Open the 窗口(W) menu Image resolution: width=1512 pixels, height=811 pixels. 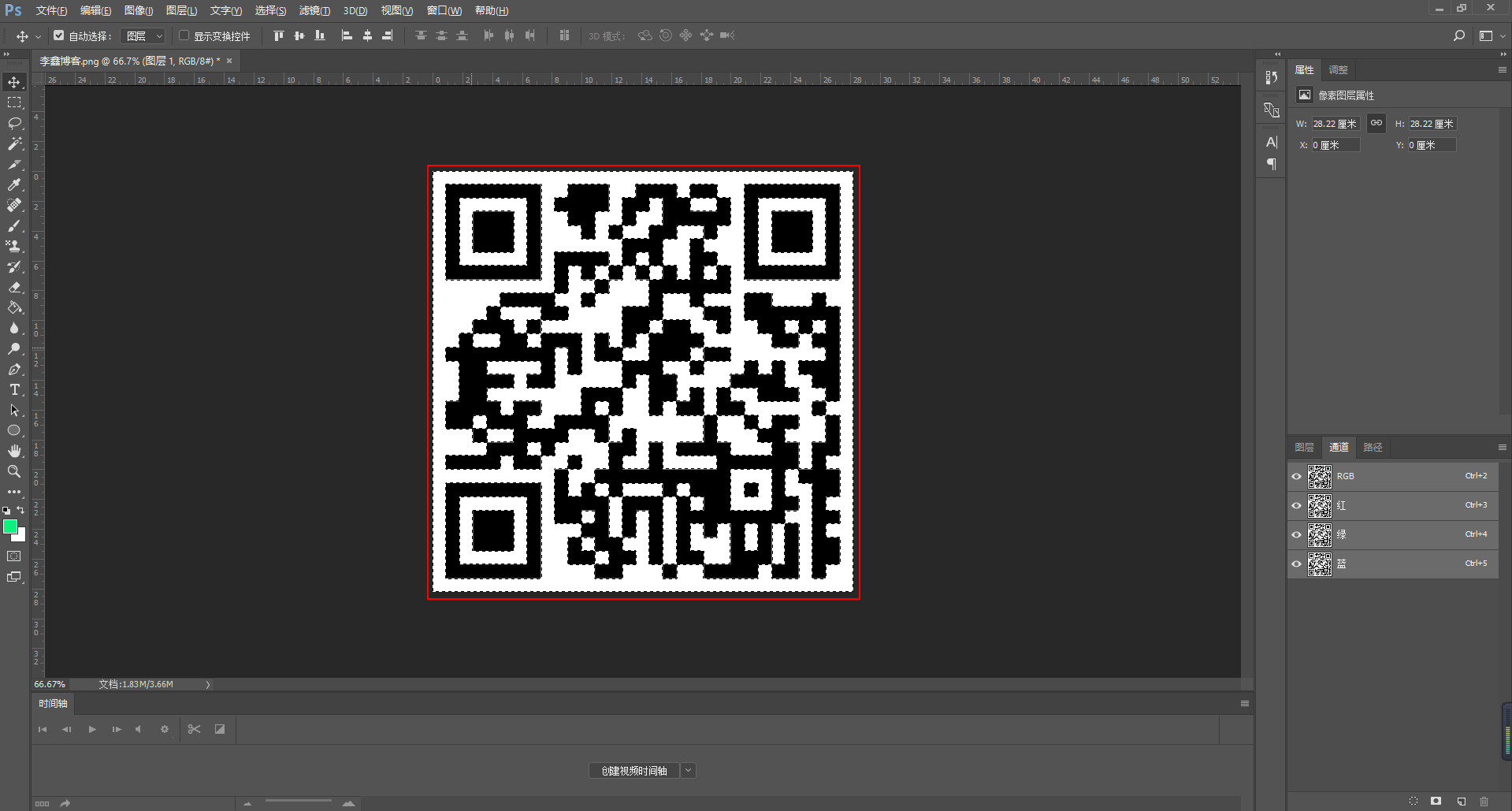pos(444,10)
